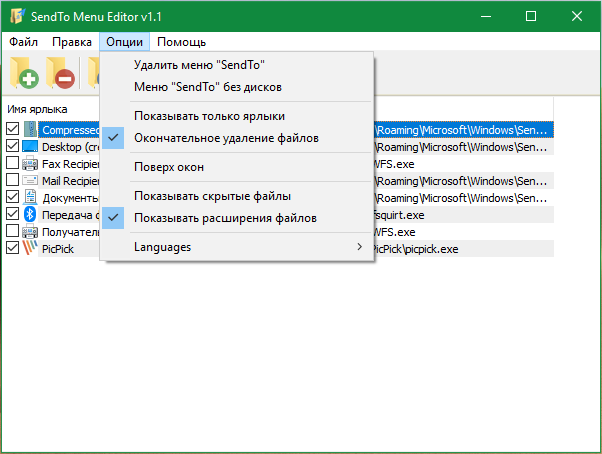Click the Desktop row's Roaming path
Screen dimensions: 602x454
461,147
